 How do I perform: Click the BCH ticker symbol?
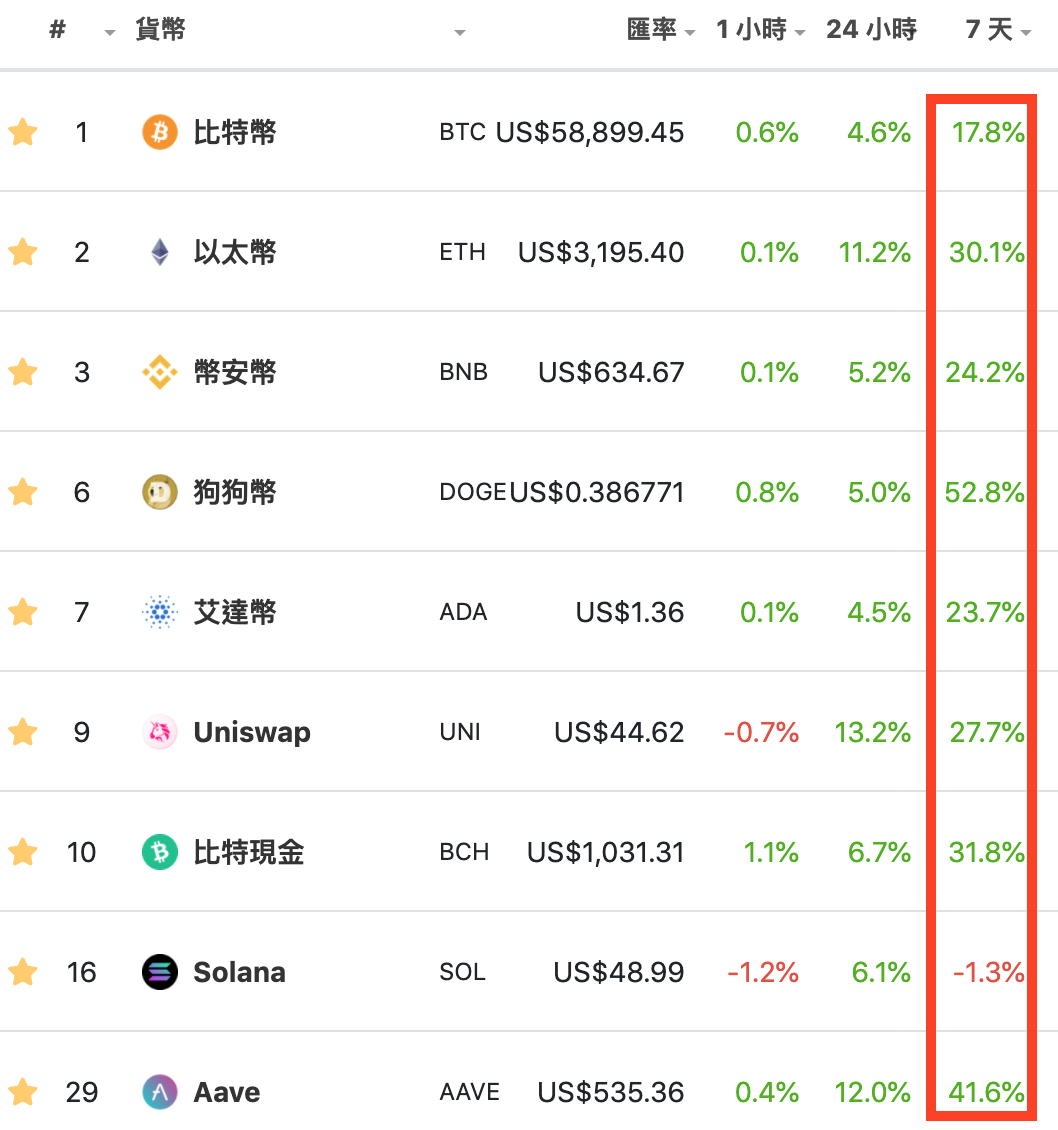(464, 852)
